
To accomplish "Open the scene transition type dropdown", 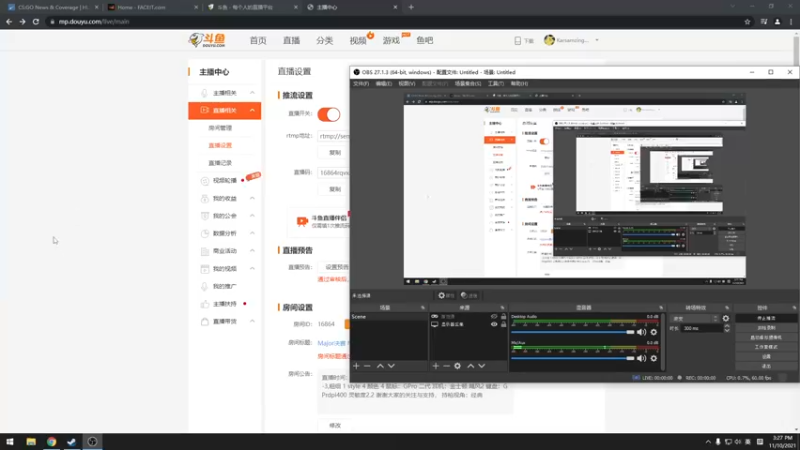I will [x=694, y=318].
